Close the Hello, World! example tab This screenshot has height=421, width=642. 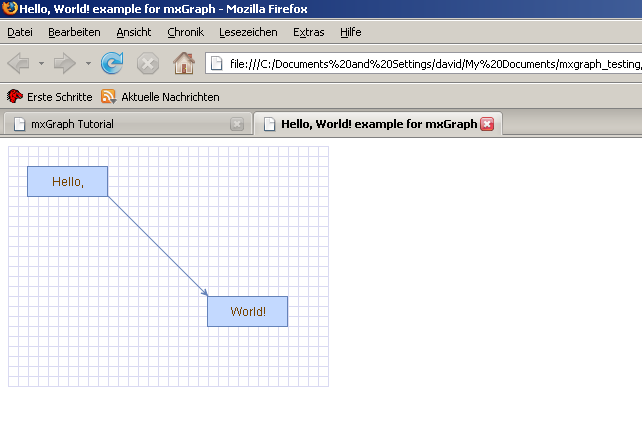(x=487, y=124)
